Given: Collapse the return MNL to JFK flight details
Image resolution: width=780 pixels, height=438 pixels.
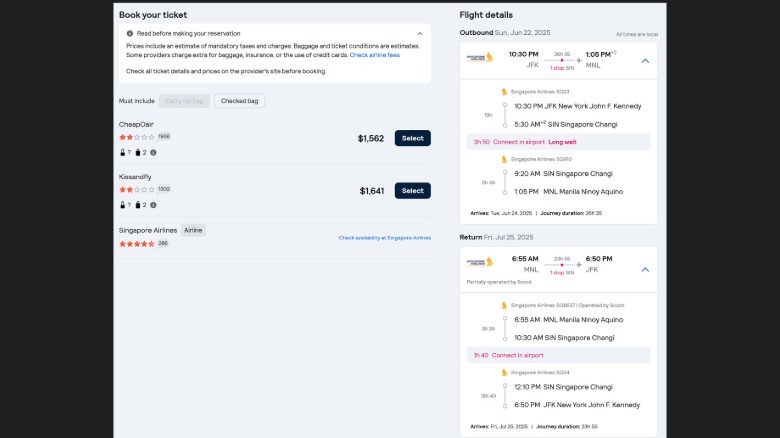Looking at the screenshot, I should (x=645, y=270).
